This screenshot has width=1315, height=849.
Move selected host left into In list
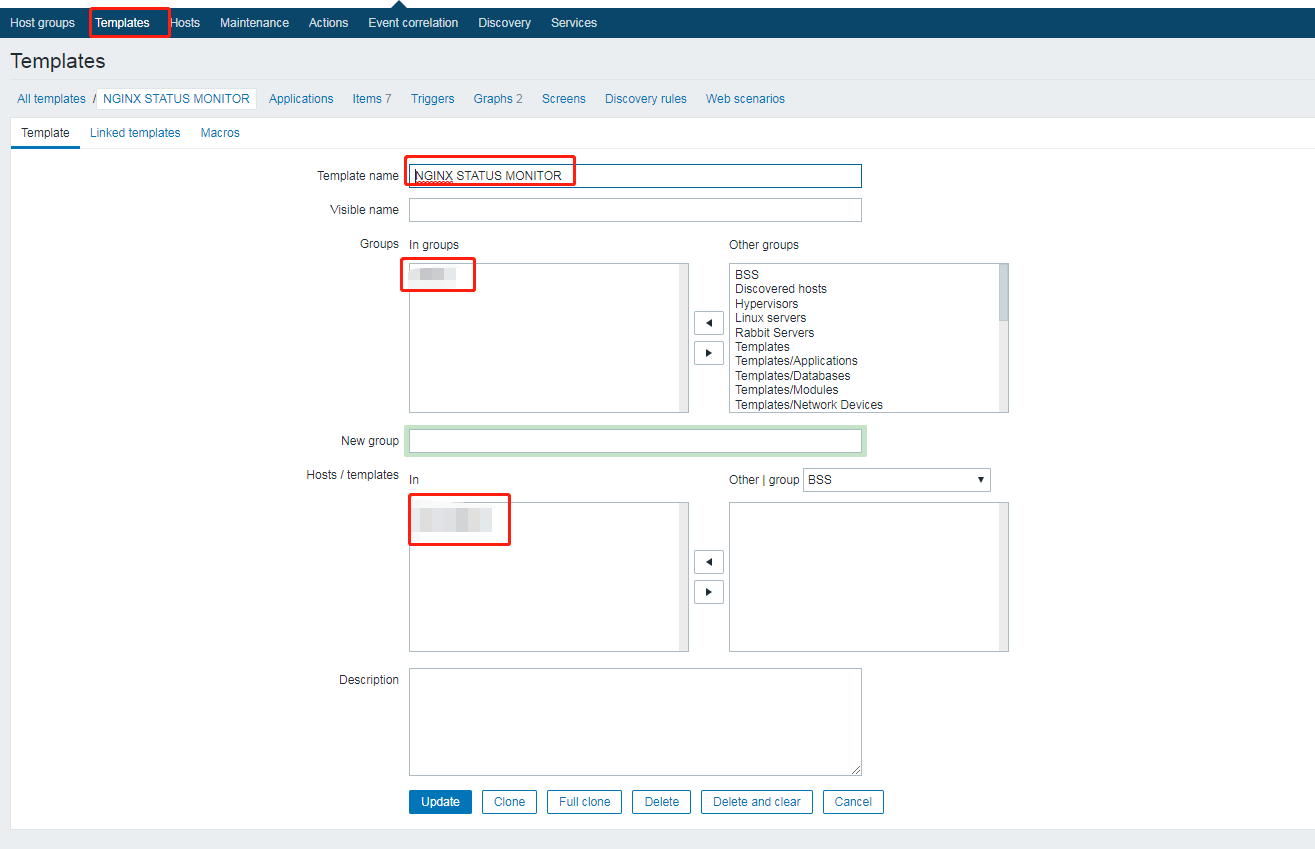click(708, 562)
